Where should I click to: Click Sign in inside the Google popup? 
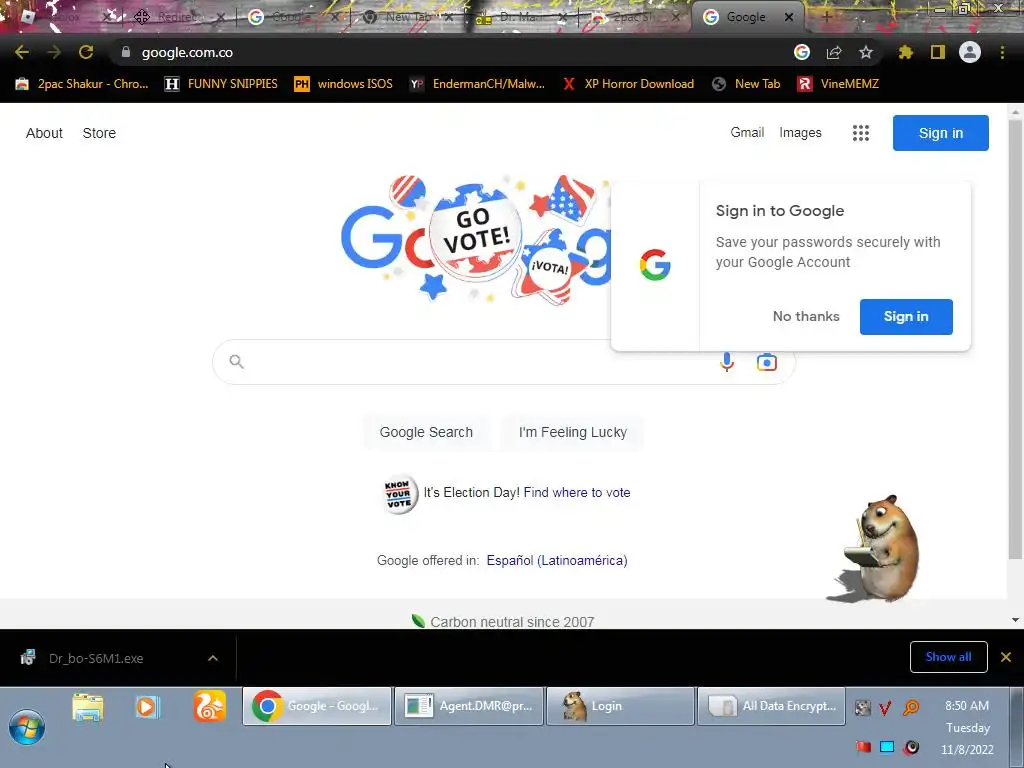pos(906,317)
